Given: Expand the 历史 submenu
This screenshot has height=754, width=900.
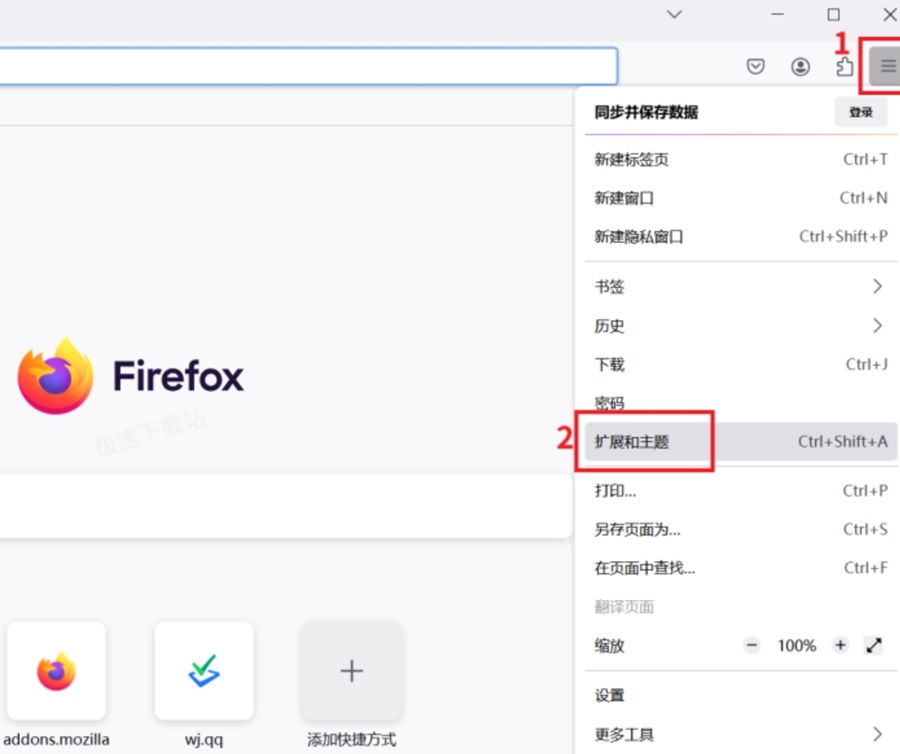Looking at the screenshot, I should pyautogui.click(x=741, y=326).
